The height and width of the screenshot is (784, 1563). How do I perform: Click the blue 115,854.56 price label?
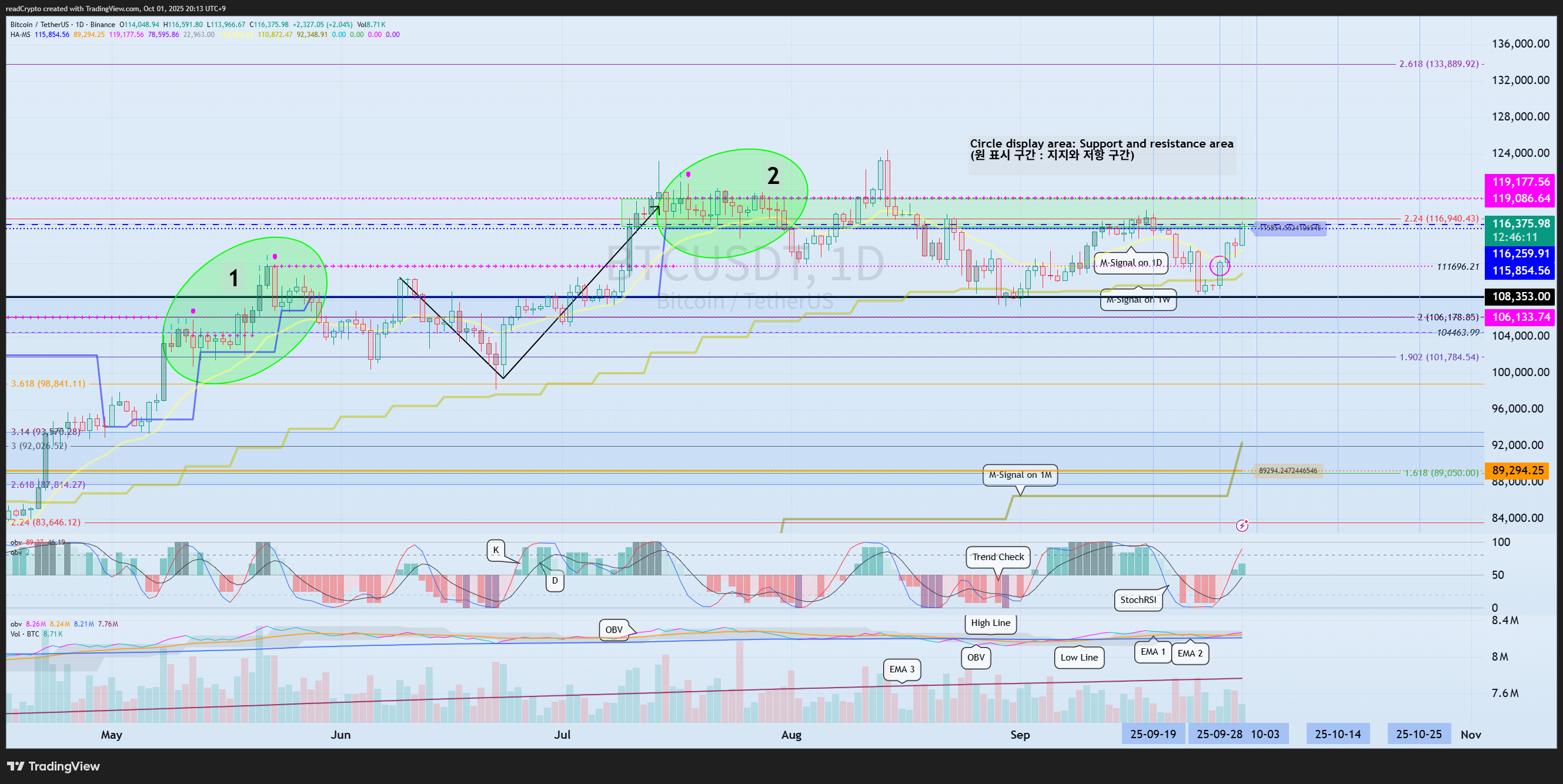coord(1521,271)
